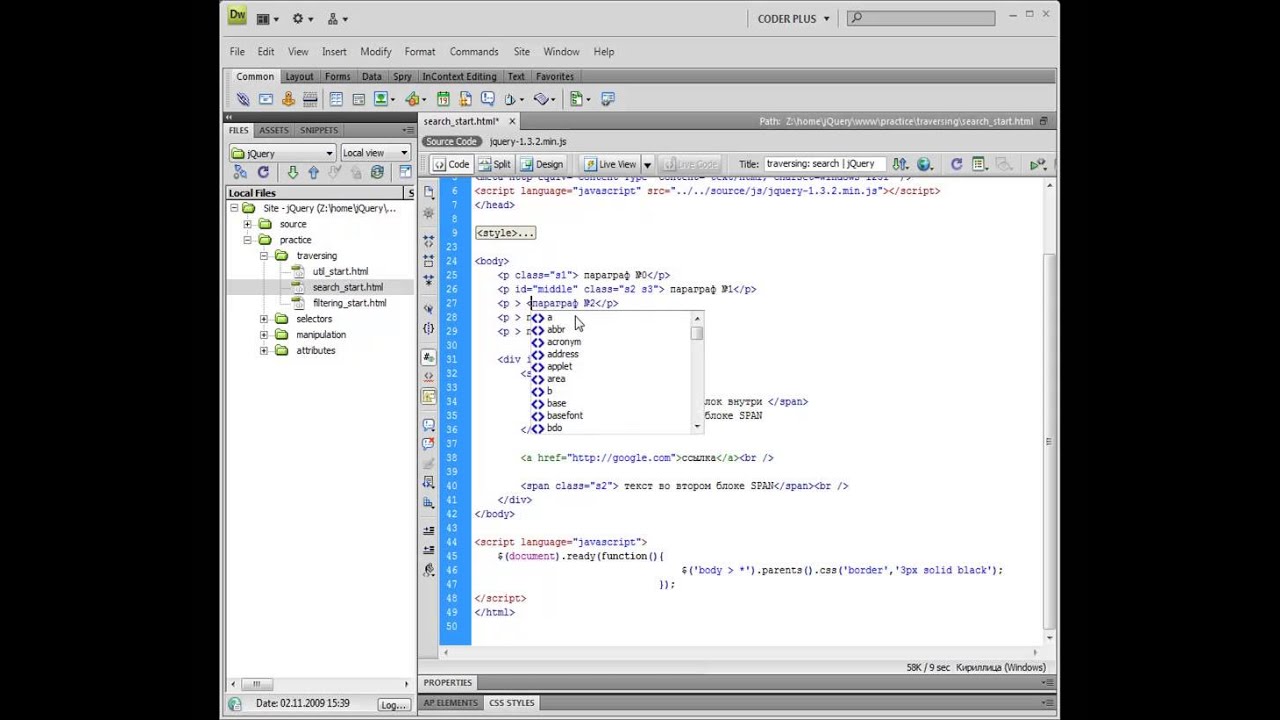Image resolution: width=1280 pixels, height=720 pixels.
Task: Open the CODER PLUS workspace switcher
Action: [x=794, y=18]
